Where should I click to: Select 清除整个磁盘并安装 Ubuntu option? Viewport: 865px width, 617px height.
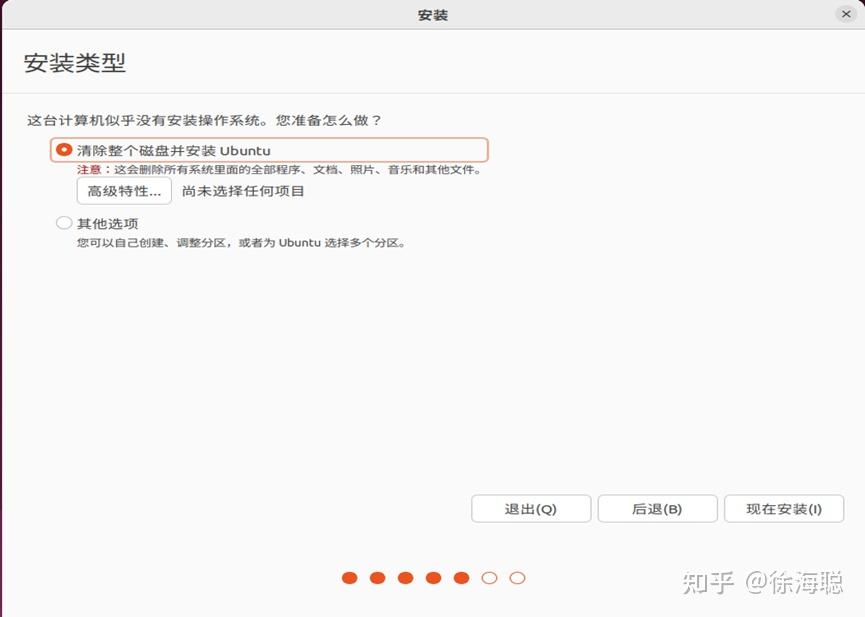[x=62, y=147]
